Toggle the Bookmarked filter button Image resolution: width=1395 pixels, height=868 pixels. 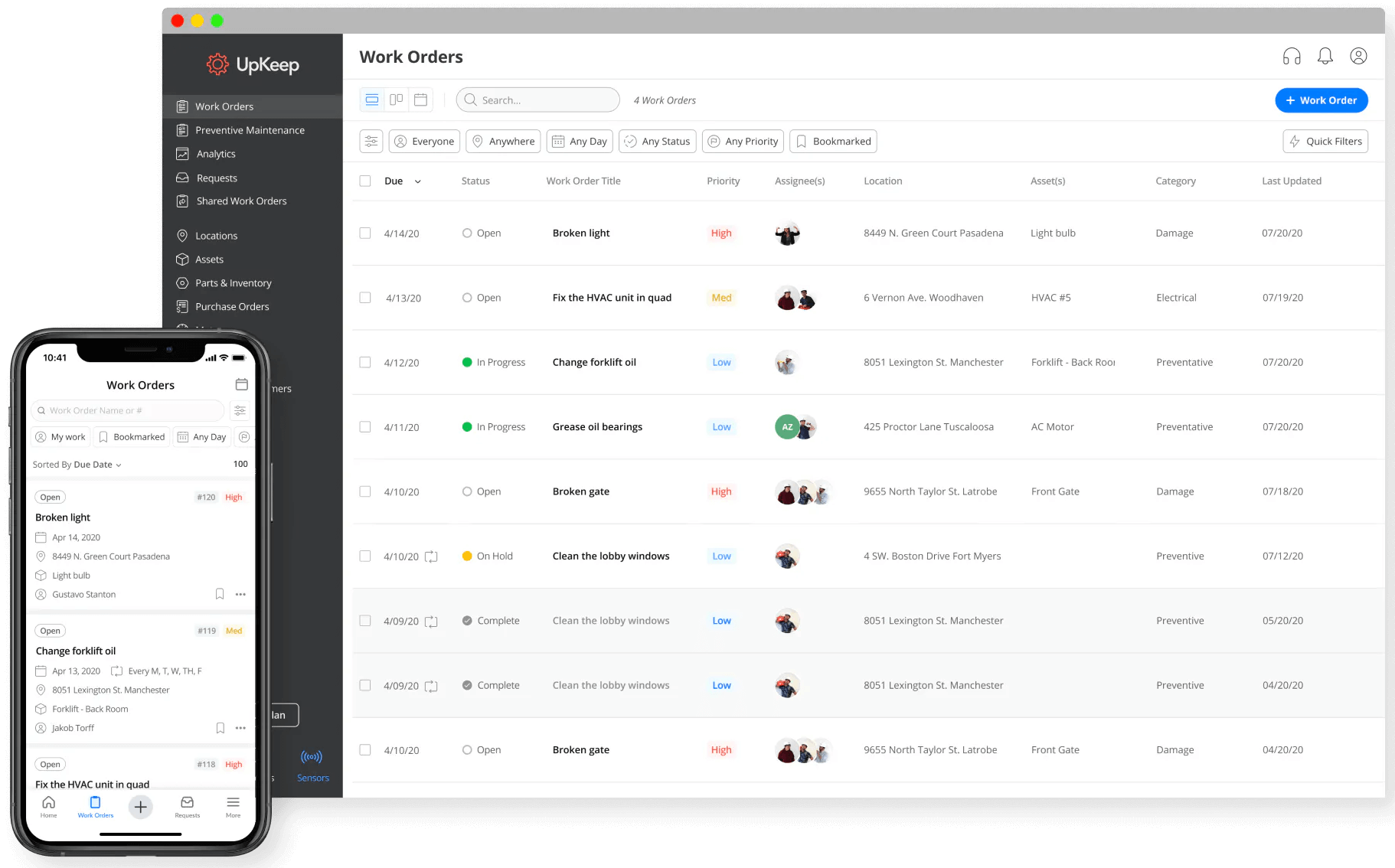tap(833, 141)
